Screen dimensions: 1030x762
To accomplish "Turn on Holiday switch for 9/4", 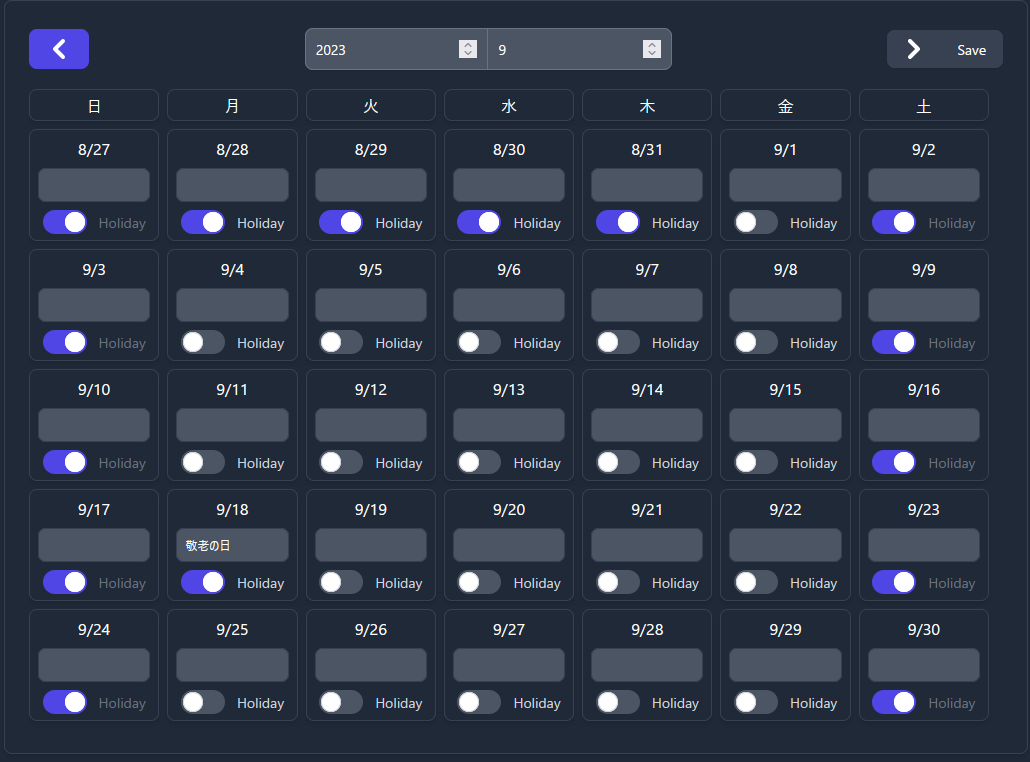I will tap(203, 342).
